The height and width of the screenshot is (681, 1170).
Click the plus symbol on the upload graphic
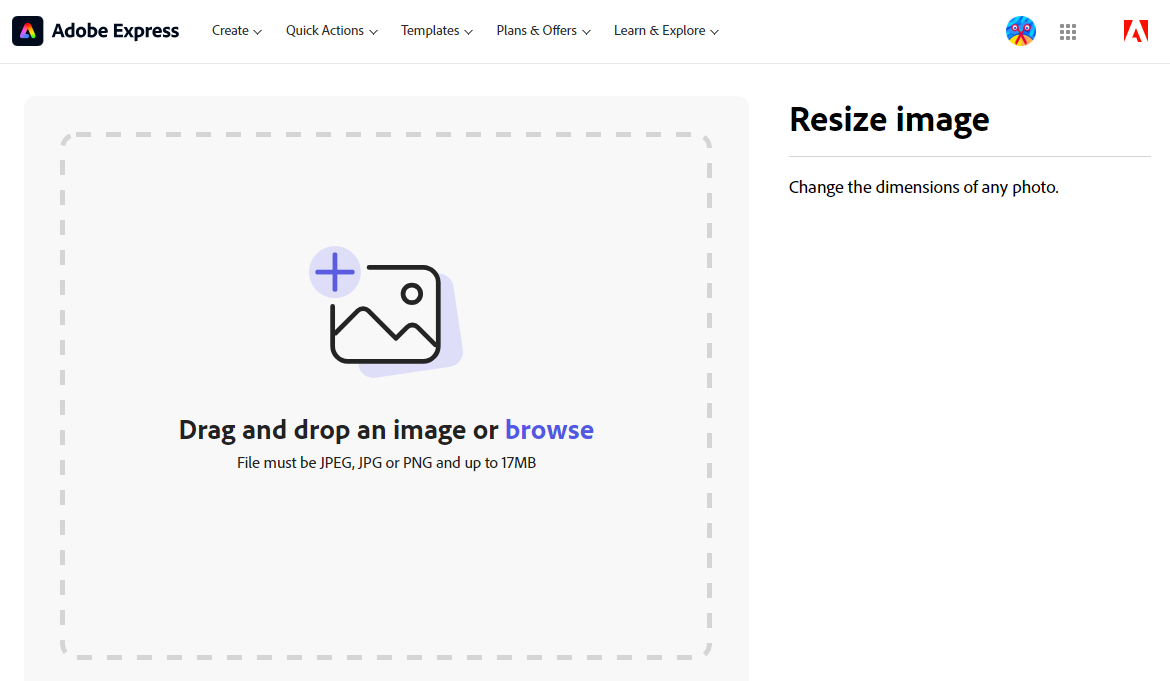pos(335,271)
